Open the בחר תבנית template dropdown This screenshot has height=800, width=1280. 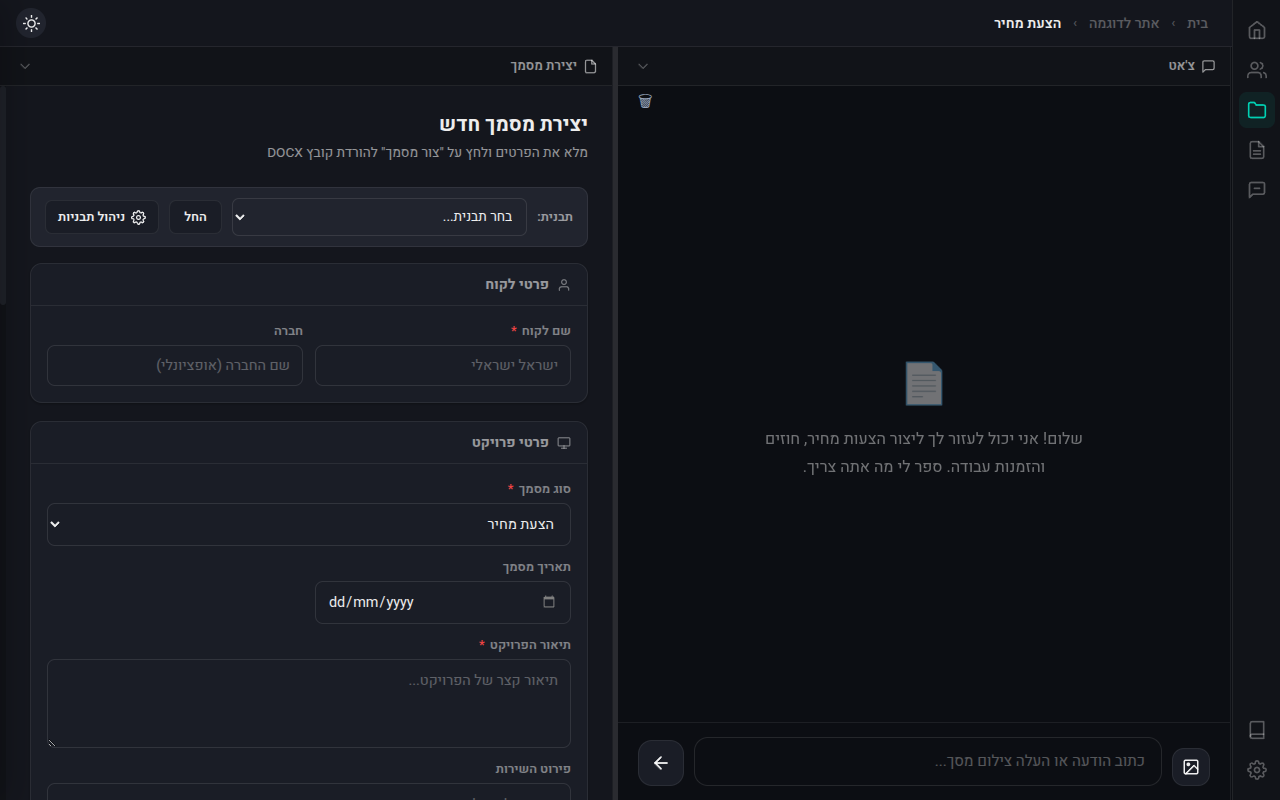(x=380, y=217)
